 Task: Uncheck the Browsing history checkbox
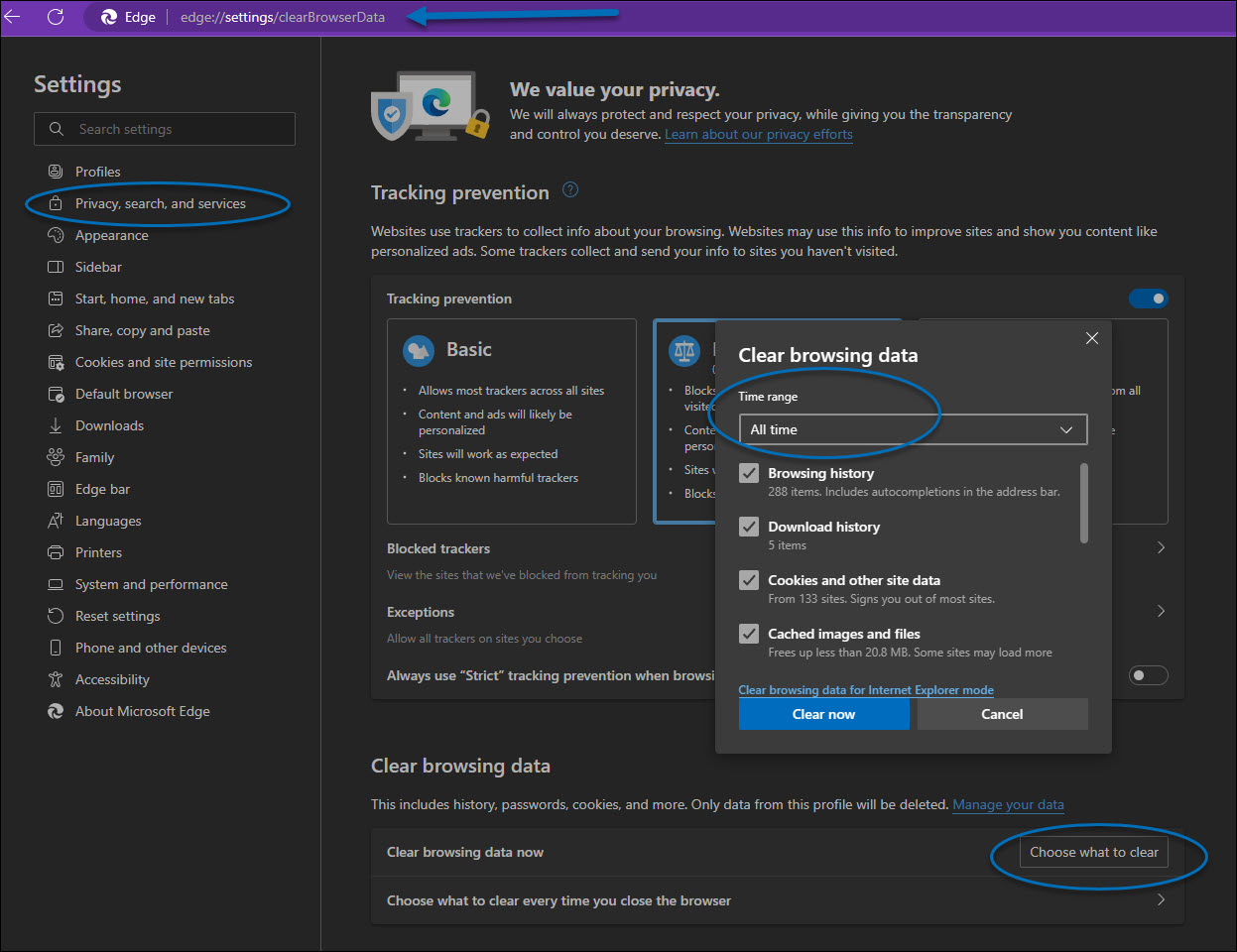(x=749, y=474)
